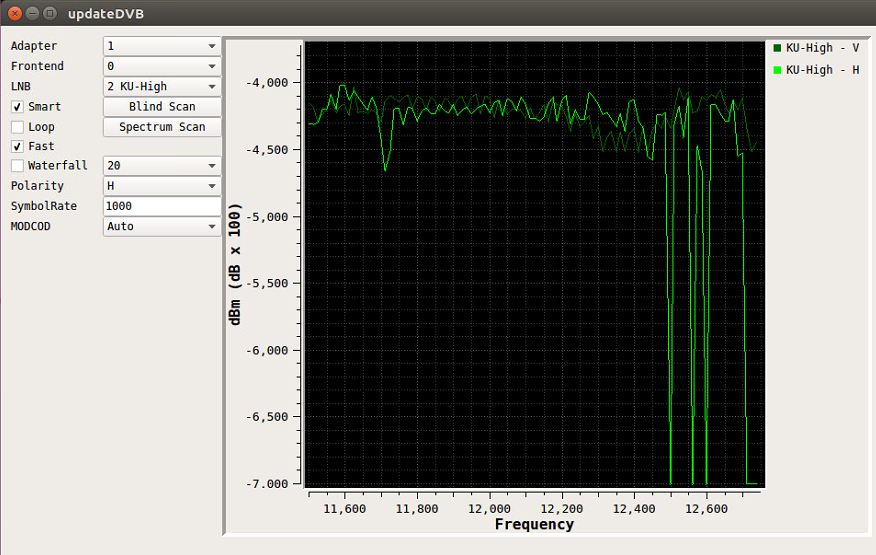Image resolution: width=876 pixels, height=555 pixels.
Task: Click the 12,000 frequency axis label
Action: (489, 509)
